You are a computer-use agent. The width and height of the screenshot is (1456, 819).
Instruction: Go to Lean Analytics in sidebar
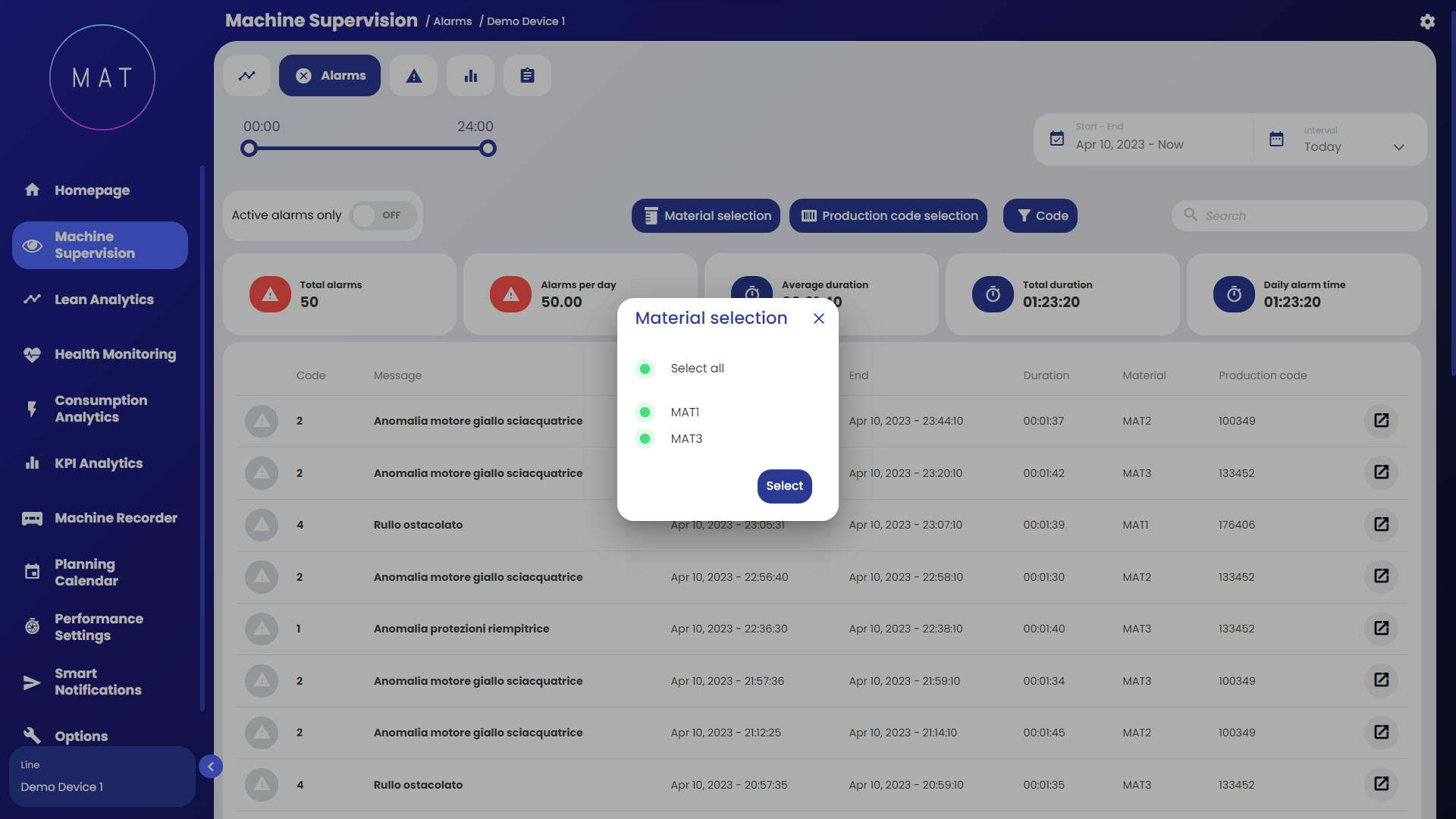click(x=104, y=300)
